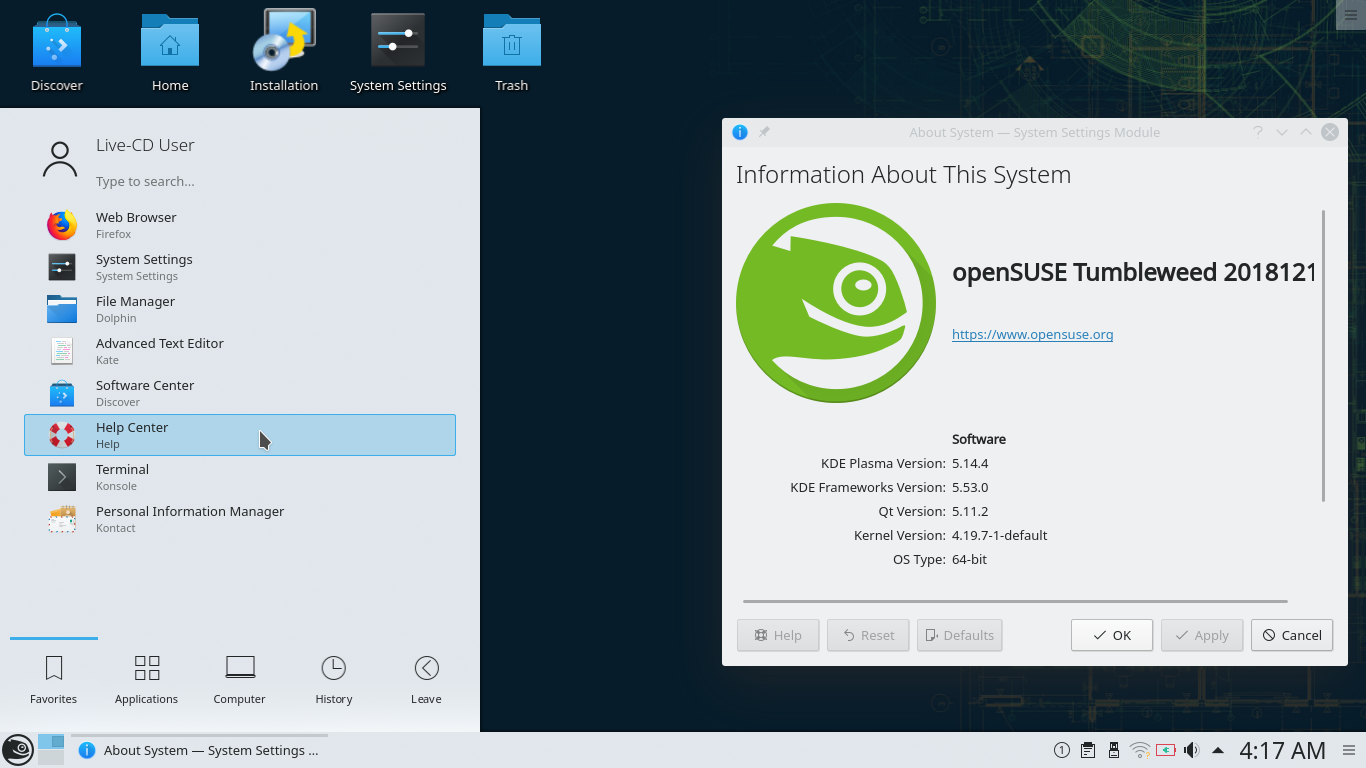Screen dimensions: 1366x768
Task: Expand hidden tray icons with the arrow
Action: (1218, 749)
